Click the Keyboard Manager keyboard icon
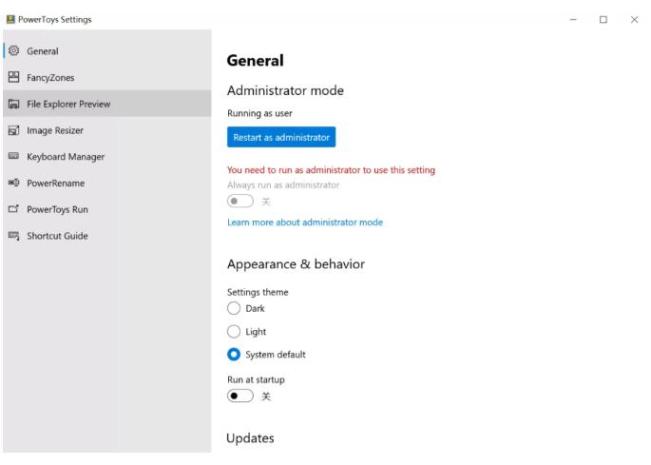The height and width of the screenshot is (465, 651). click(13, 156)
